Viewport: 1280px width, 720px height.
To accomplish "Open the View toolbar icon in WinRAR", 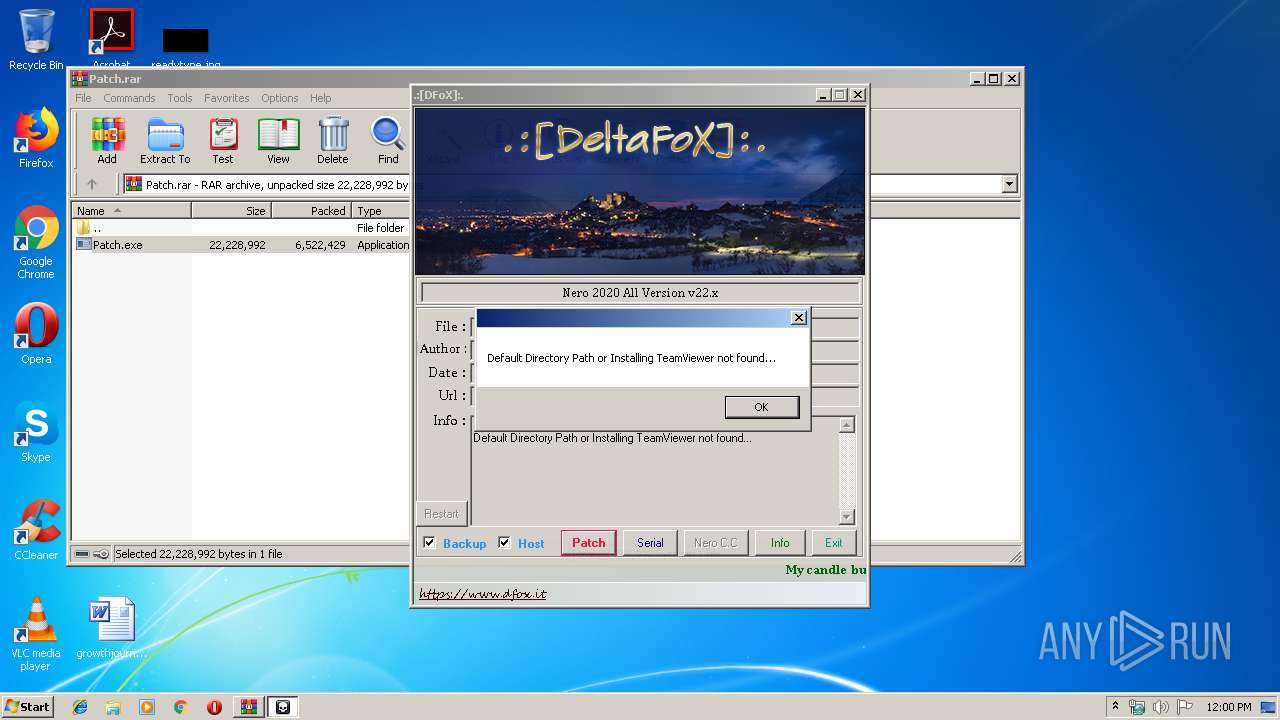I will 278,141.
